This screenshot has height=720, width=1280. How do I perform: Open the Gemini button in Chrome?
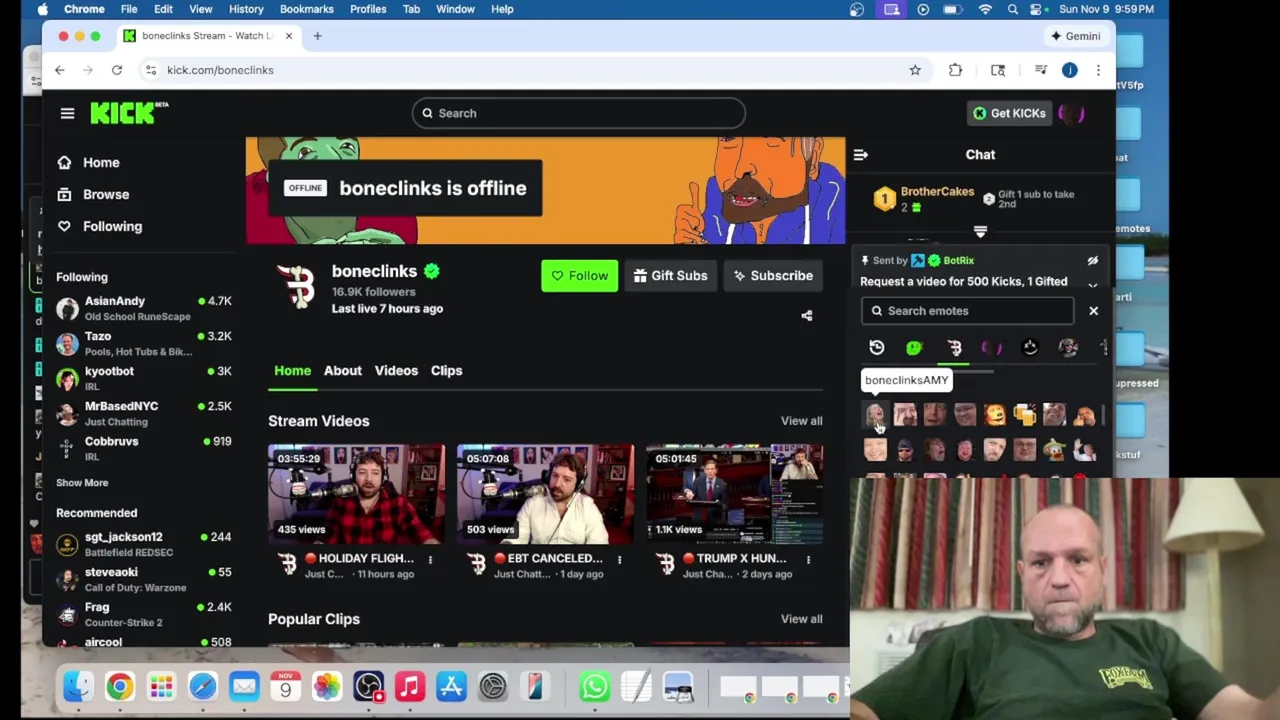click(1076, 36)
